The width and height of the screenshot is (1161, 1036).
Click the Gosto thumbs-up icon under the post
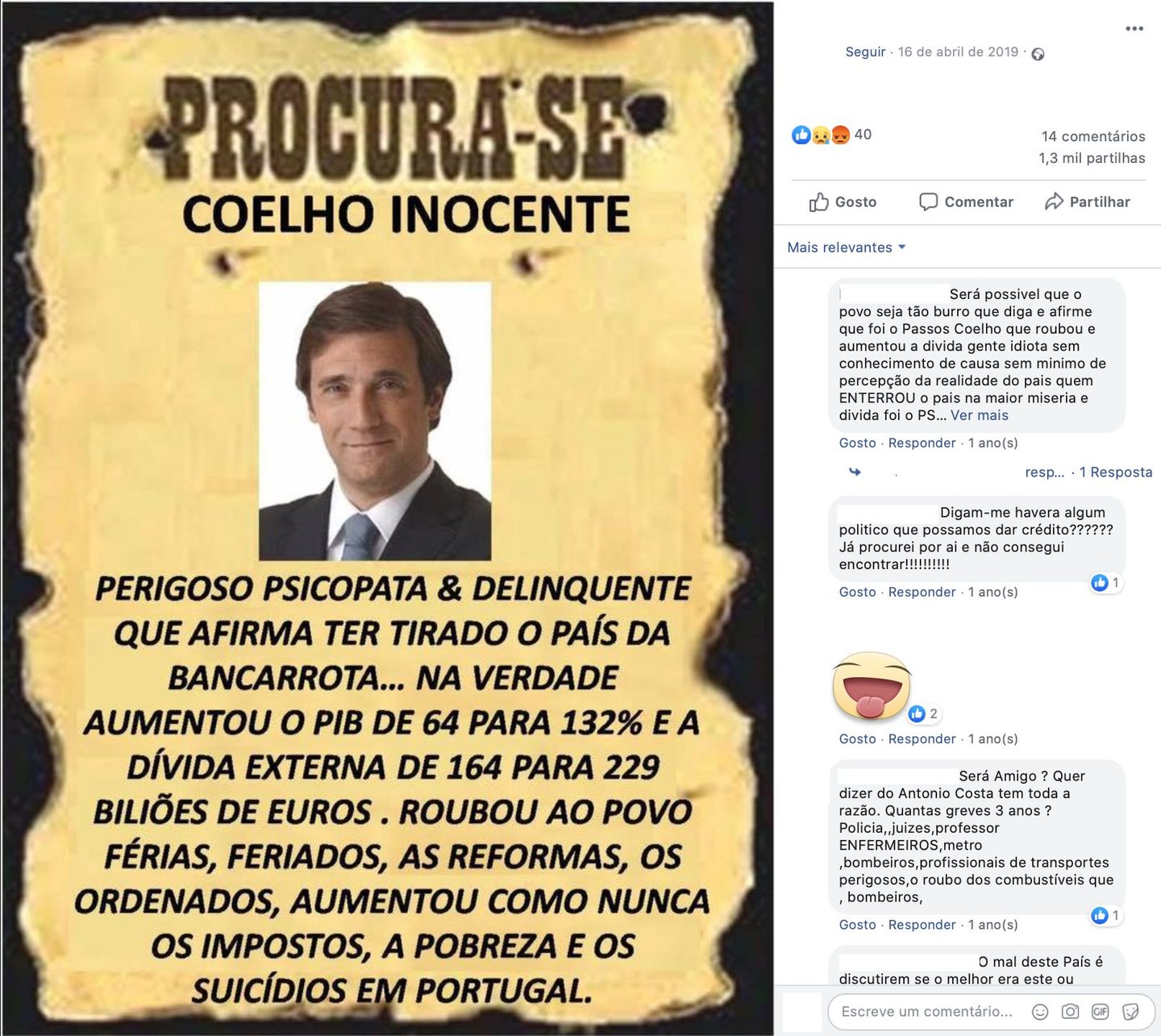click(x=818, y=202)
